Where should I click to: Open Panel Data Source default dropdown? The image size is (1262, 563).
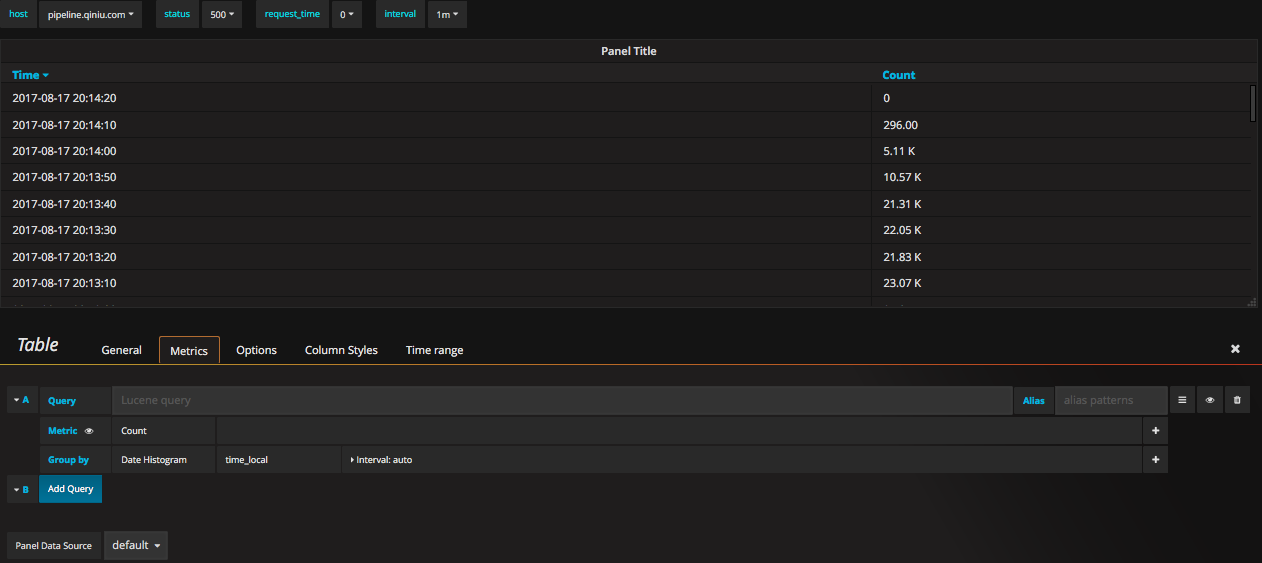(x=135, y=545)
